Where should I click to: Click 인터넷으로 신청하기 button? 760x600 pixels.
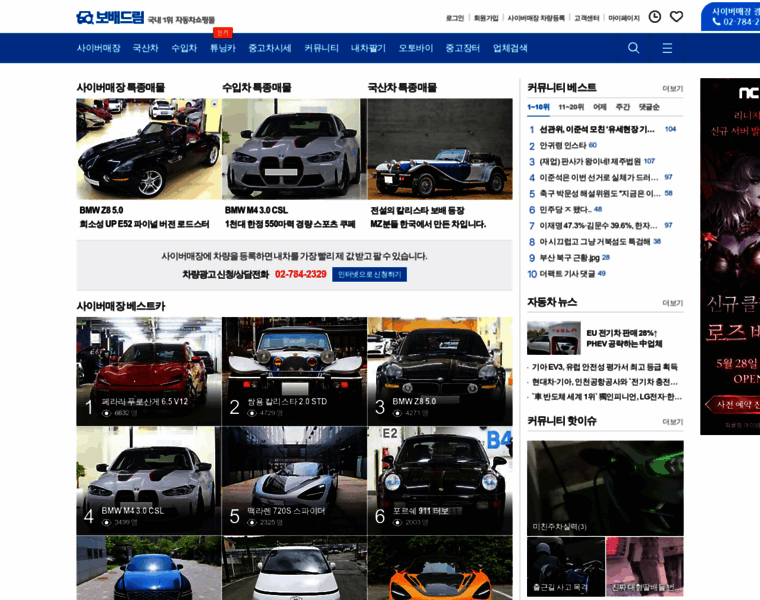point(369,274)
